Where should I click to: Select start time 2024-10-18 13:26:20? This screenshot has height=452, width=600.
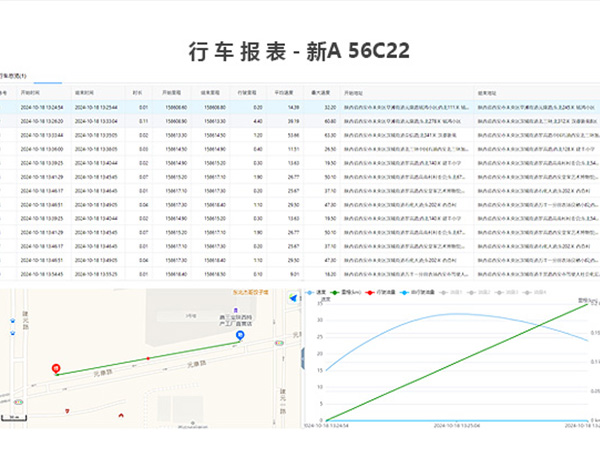pyautogui.click(x=42, y=121)
